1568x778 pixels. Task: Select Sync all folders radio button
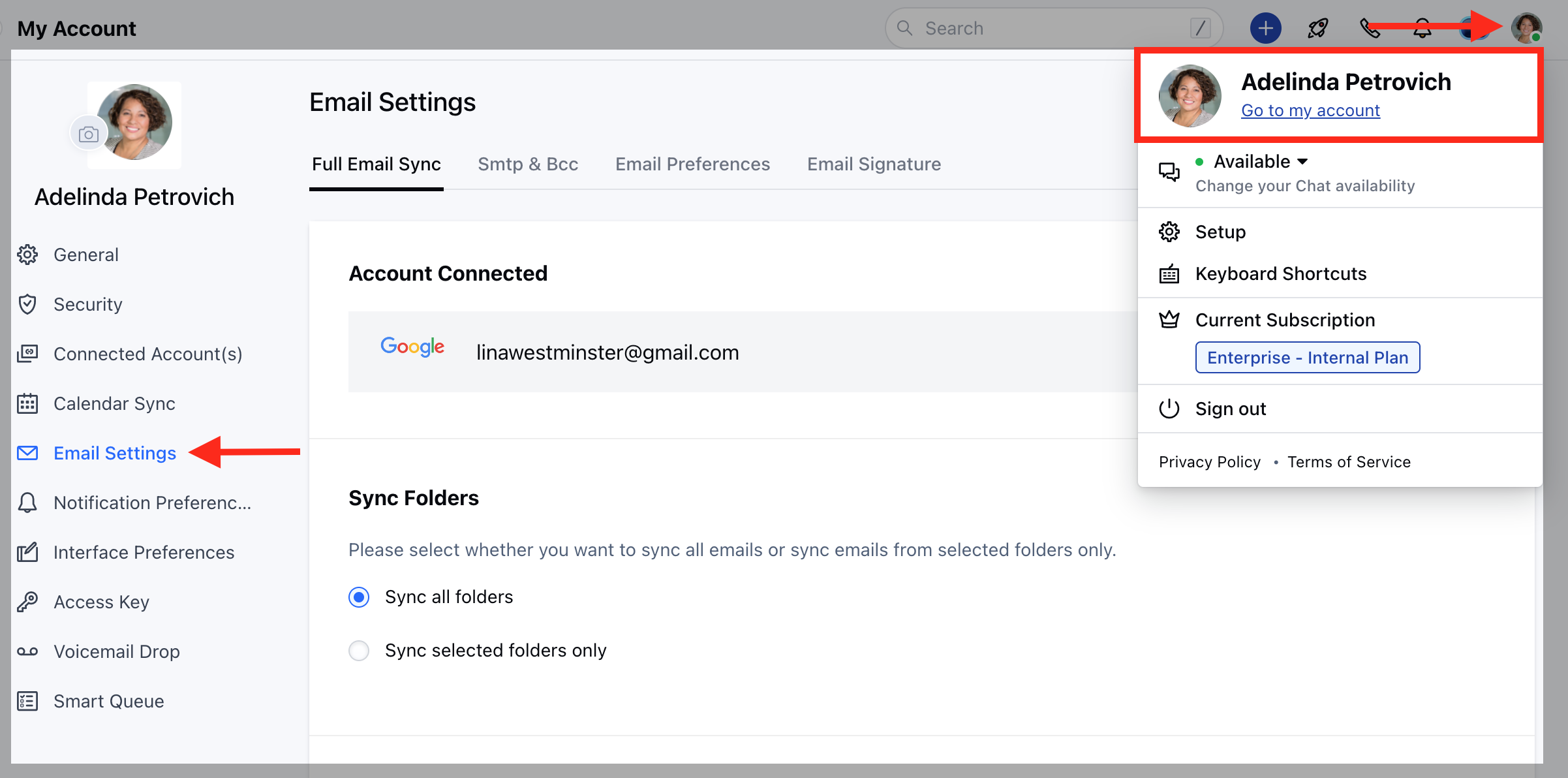click(x=359, y=597)
